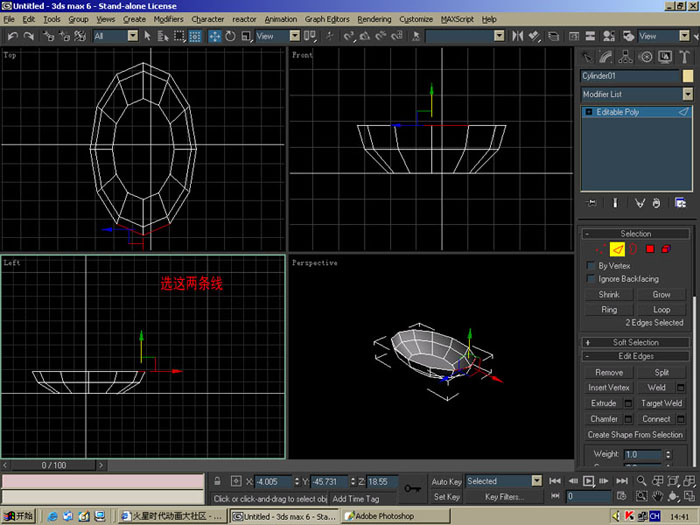Toggle absolute/offset transform type-in mode
The image size is (700, 525).
(x=236, y=481)
